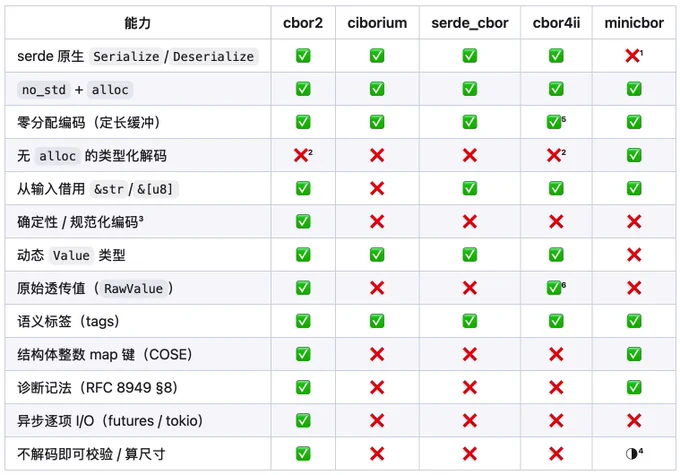Click the minicbor column header
680x475 pixels.
click(x=634, y=23)
